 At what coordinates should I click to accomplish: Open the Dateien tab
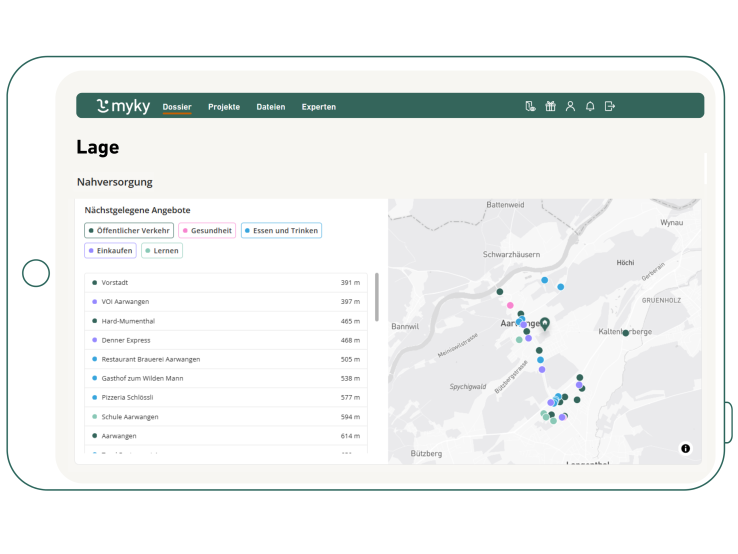tap(270, 107)
